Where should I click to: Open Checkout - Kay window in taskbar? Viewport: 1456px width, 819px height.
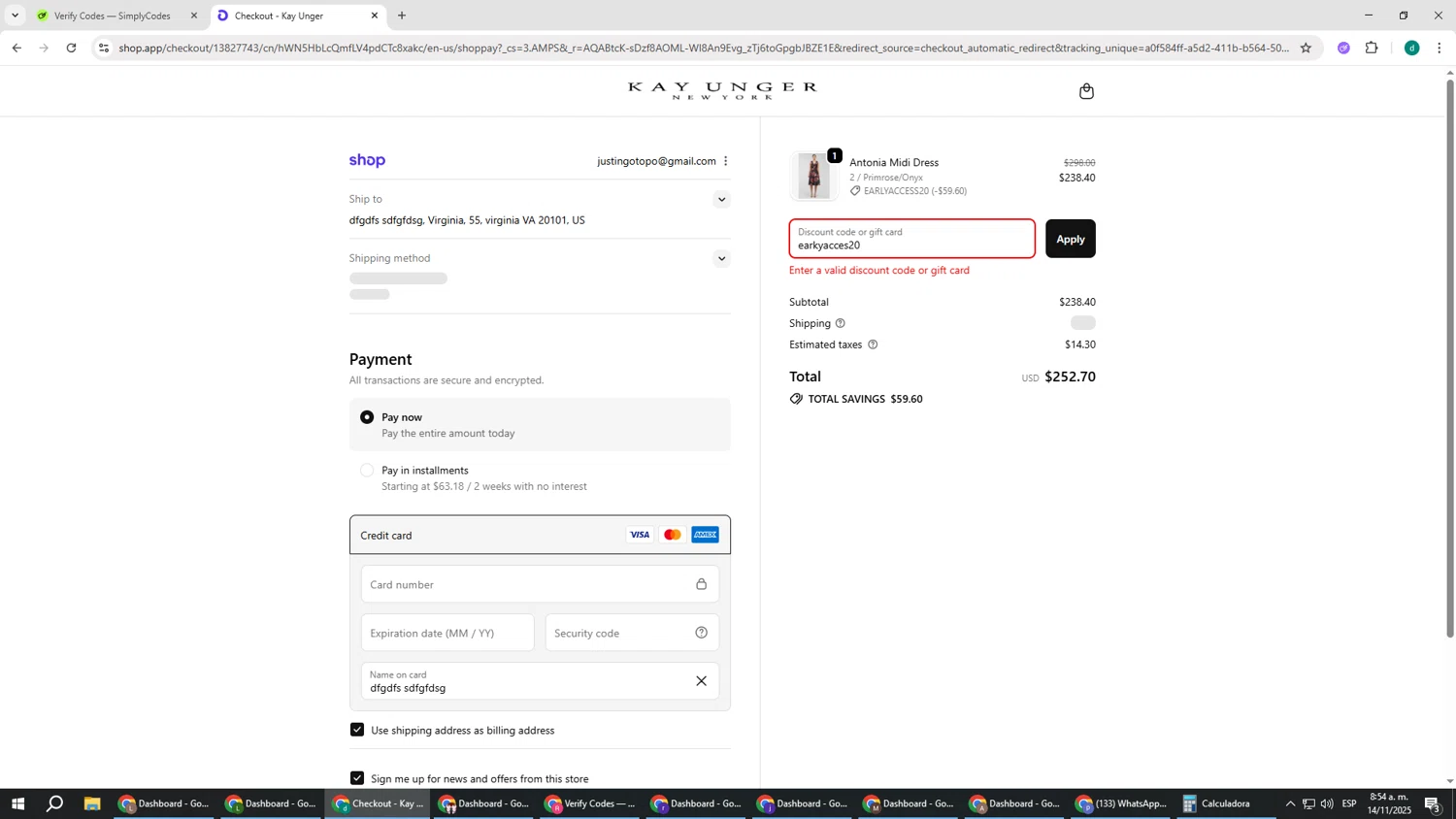click(378, 803)
